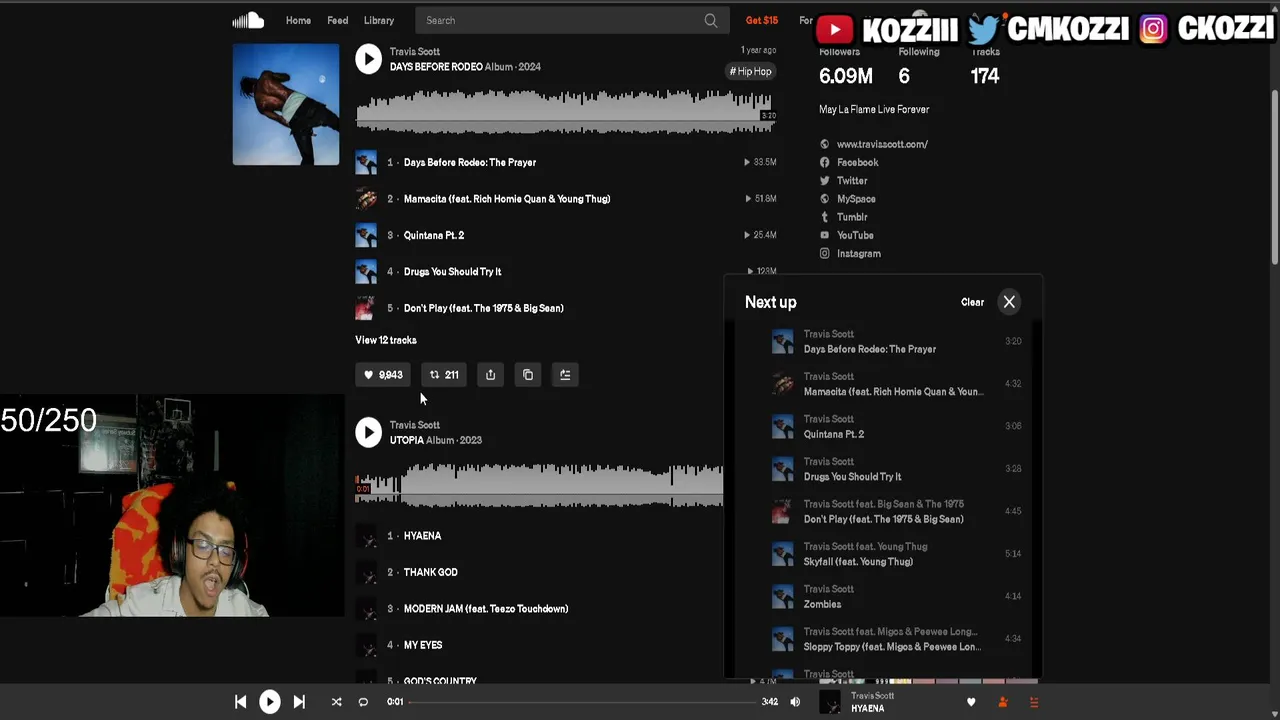Like the now-playing track HYAENA
Viewport: 1280px width, 720px height.
click(971, 702)
